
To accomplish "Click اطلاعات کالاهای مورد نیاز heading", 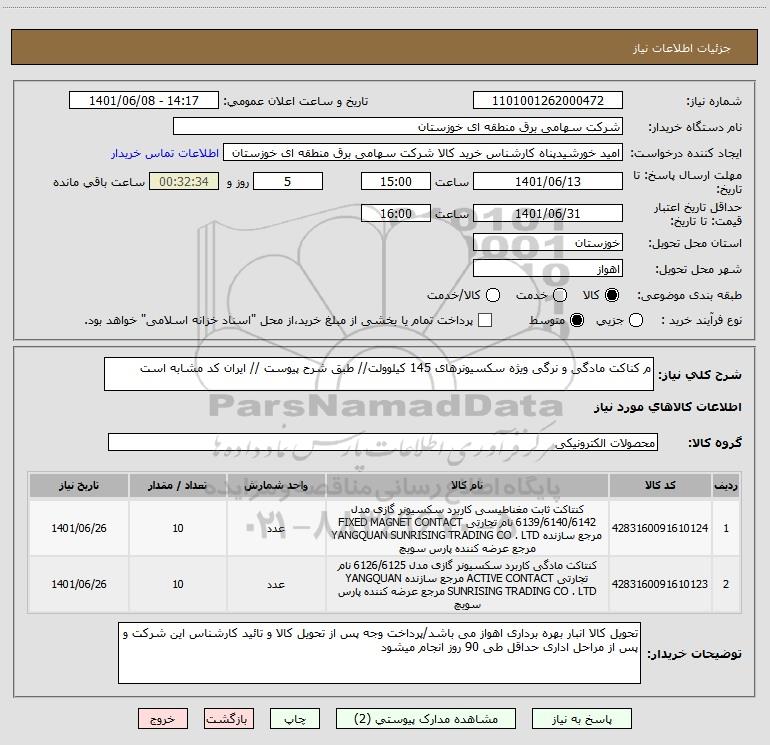I will click(x=667, y=407).
